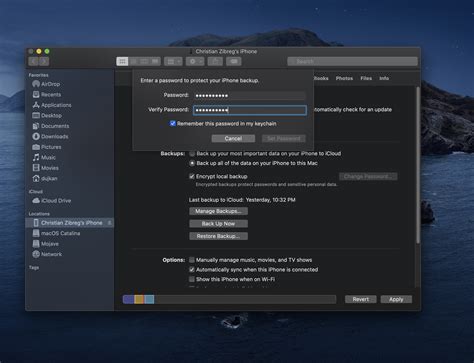Click Restore Backup button
Image resolution: width=474 pixels, height=363 pixels.
pyautogui.click(x=218, y=236)
